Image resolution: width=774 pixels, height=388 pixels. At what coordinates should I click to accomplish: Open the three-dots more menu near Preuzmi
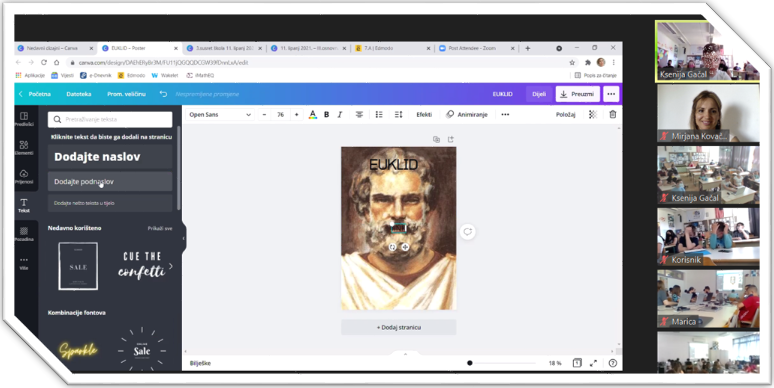[611, 94]
